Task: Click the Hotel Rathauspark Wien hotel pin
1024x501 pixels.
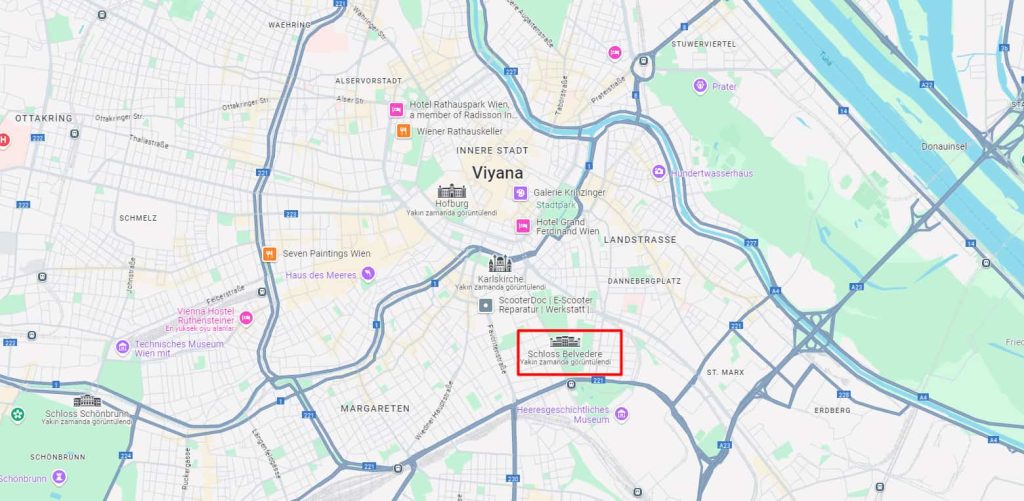Action: 396,110
